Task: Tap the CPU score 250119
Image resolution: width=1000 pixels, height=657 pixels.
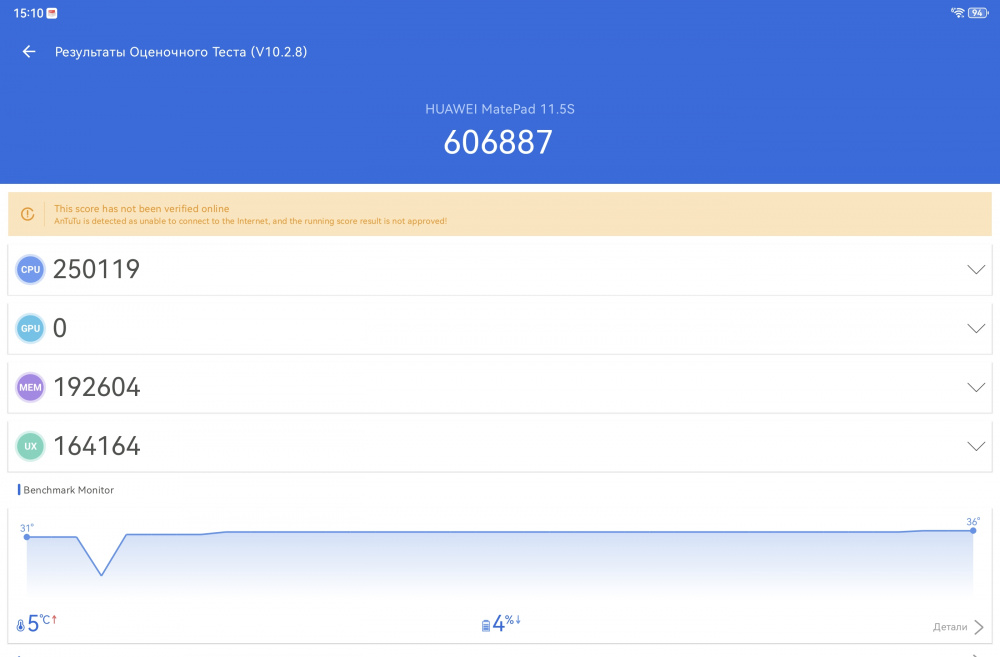Action: click(x=96, y=269)
